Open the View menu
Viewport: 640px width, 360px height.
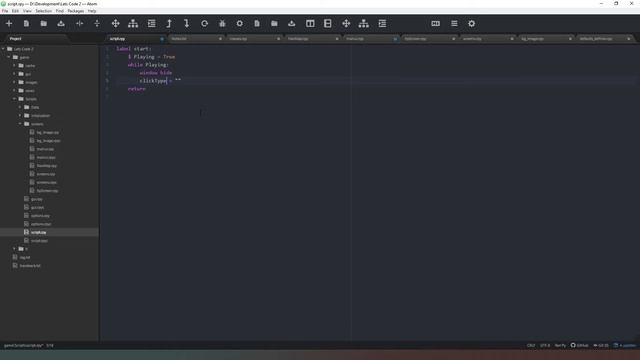point(27,11)
